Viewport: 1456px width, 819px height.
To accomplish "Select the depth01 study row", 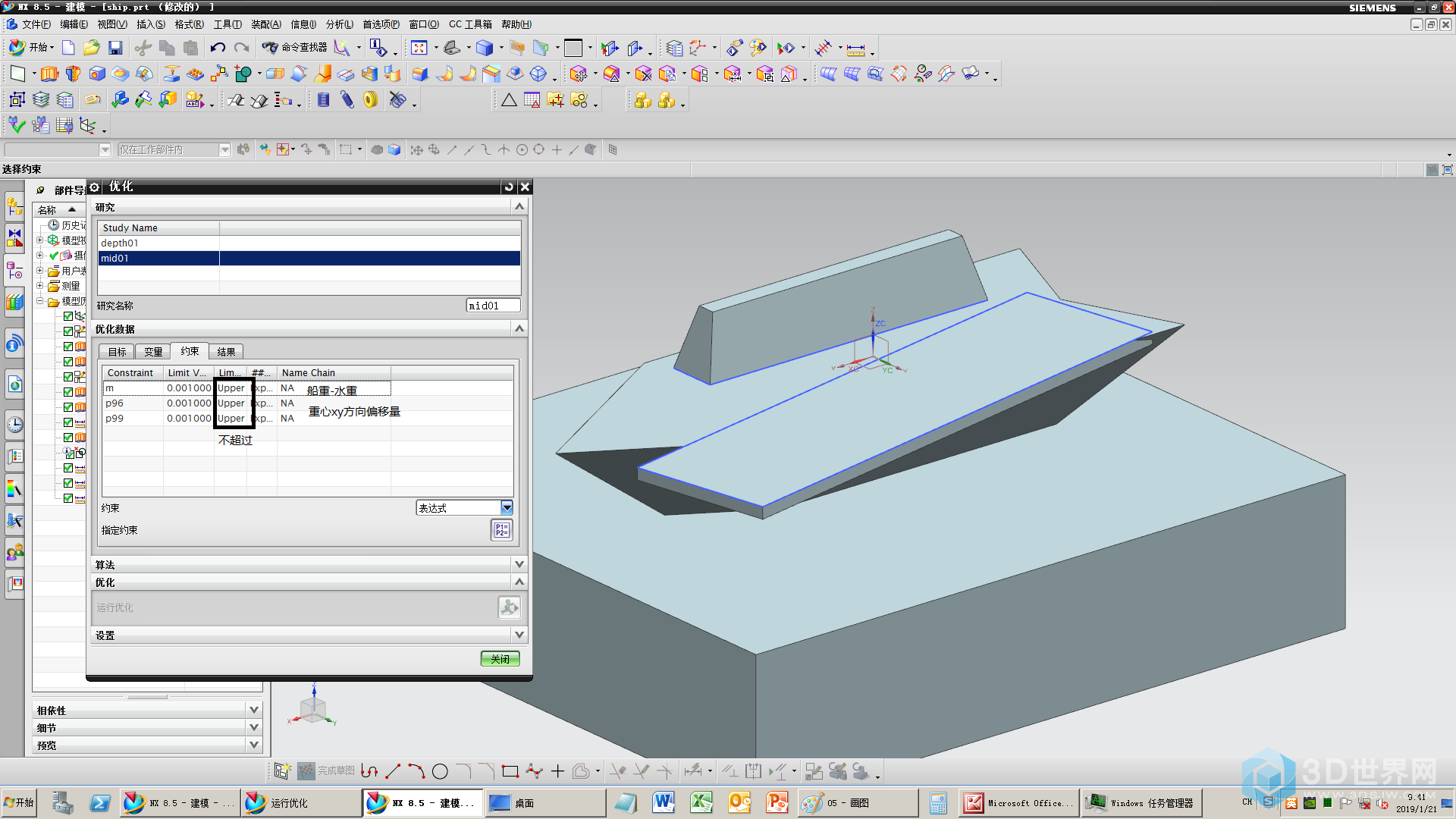I will pos(309,243).
